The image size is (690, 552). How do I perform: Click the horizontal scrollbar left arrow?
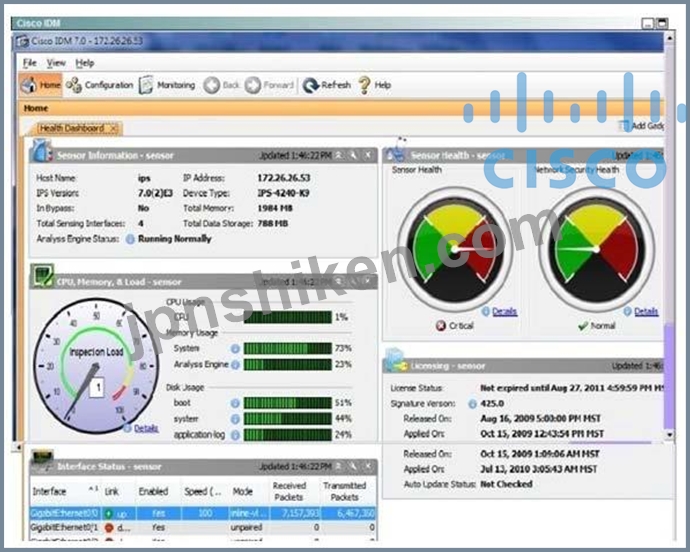pos(18,447)
